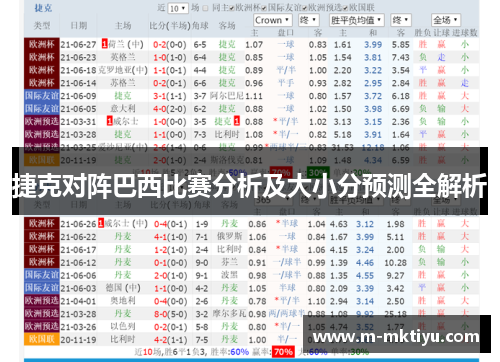500x362 pixels.
Task: Open score 4-2(1-1) of 比利时 vs 丹麦
Action: coord(170,340)
